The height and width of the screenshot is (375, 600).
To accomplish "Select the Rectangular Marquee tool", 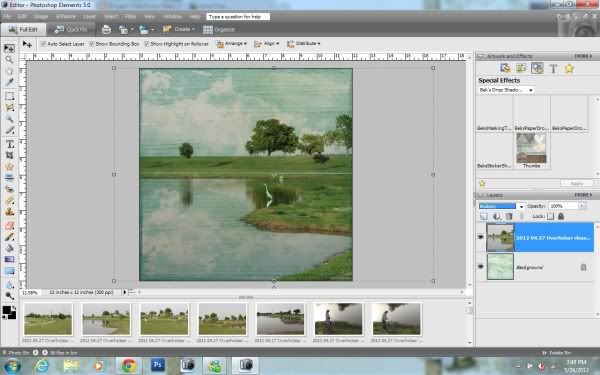I will click(x=9, y=96).
